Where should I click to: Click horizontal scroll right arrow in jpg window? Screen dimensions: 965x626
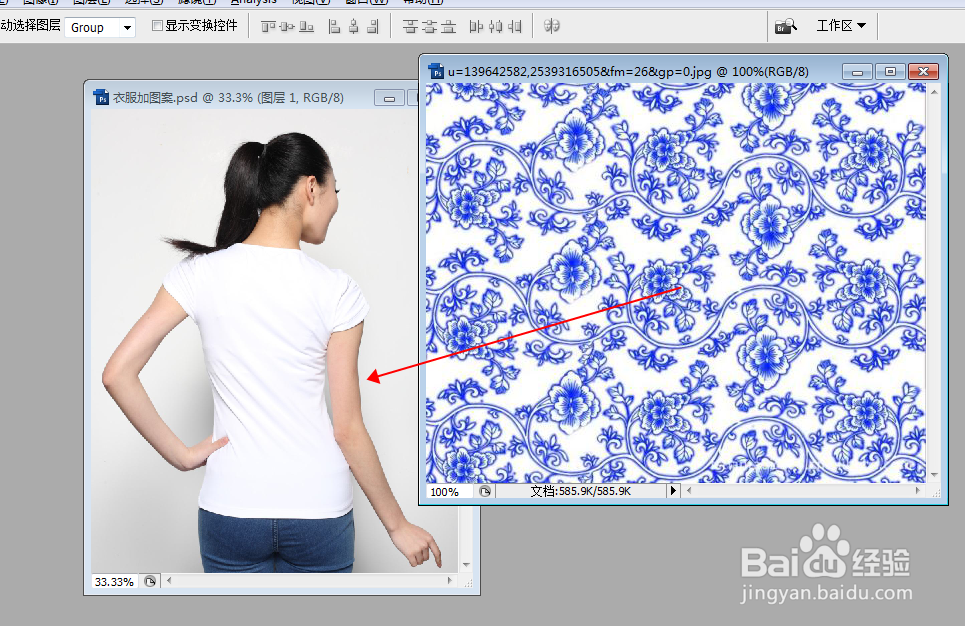click(918, 491)
